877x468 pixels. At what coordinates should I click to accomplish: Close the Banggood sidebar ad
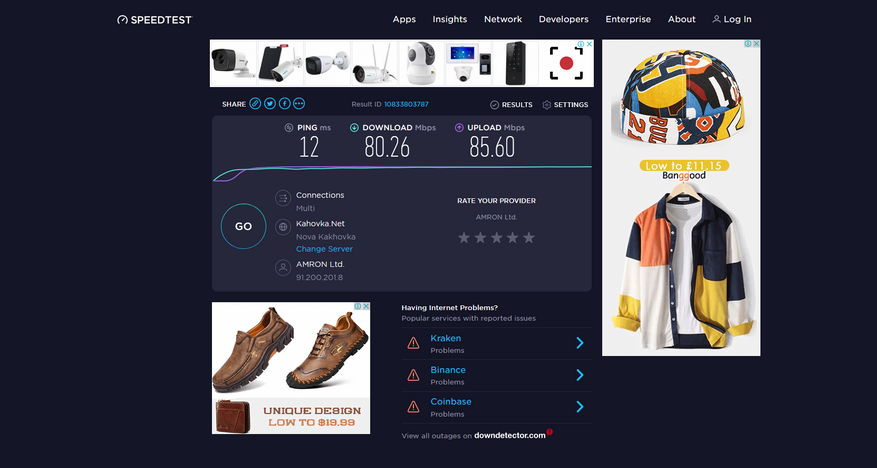coord(756,44)
